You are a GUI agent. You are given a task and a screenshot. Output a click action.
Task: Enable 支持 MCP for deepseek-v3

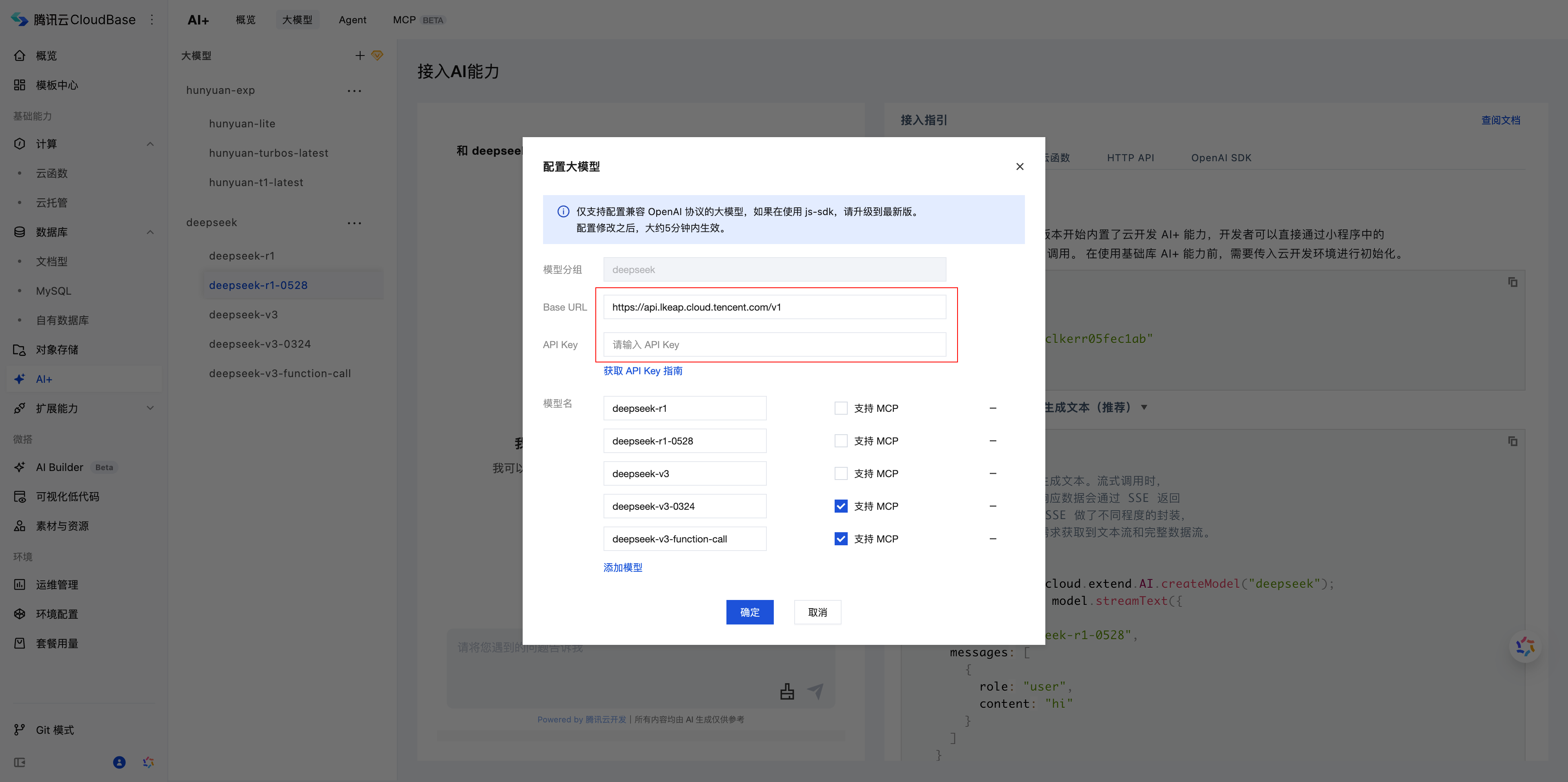point(841,473)
